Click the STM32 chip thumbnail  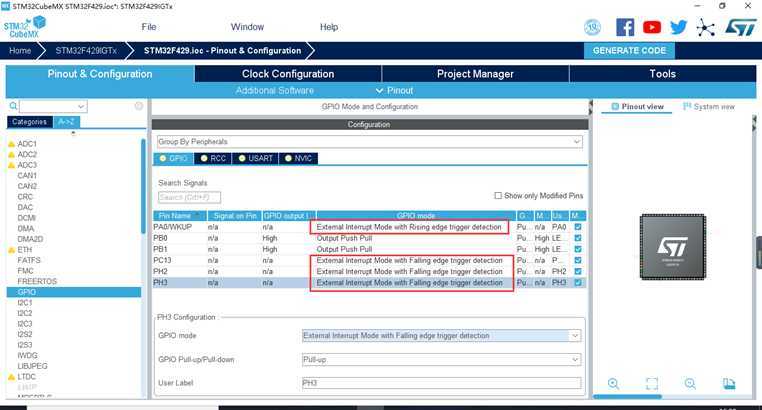tap(673, 247)
